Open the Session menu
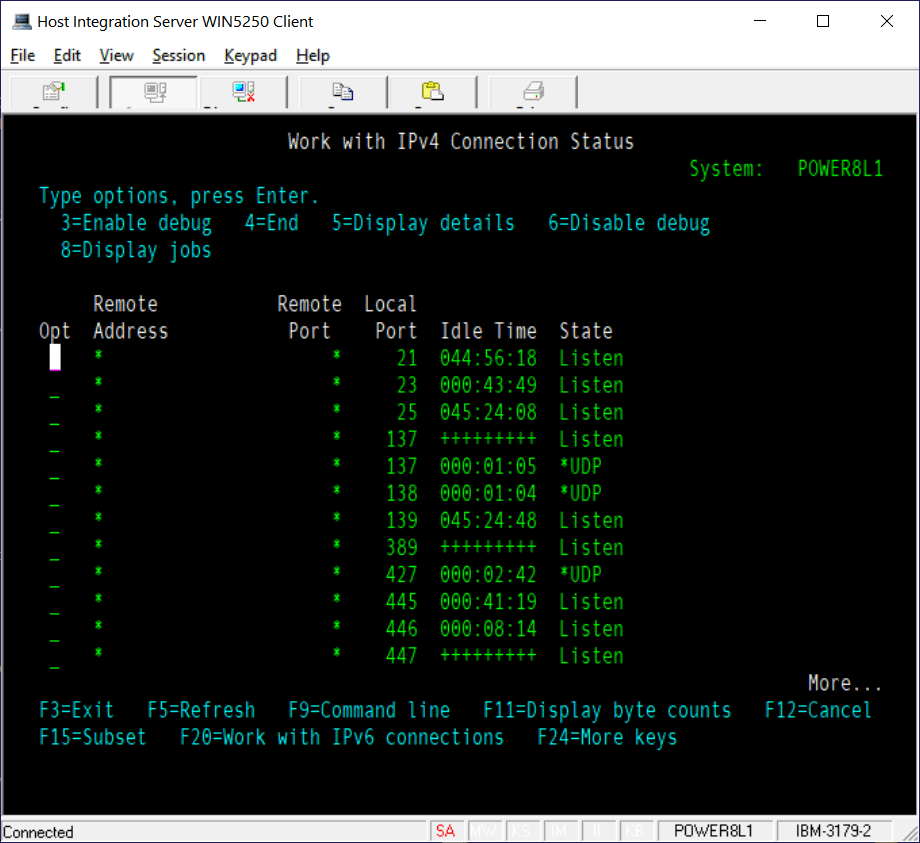Screen dimensions: 920x843 (178, 55)
